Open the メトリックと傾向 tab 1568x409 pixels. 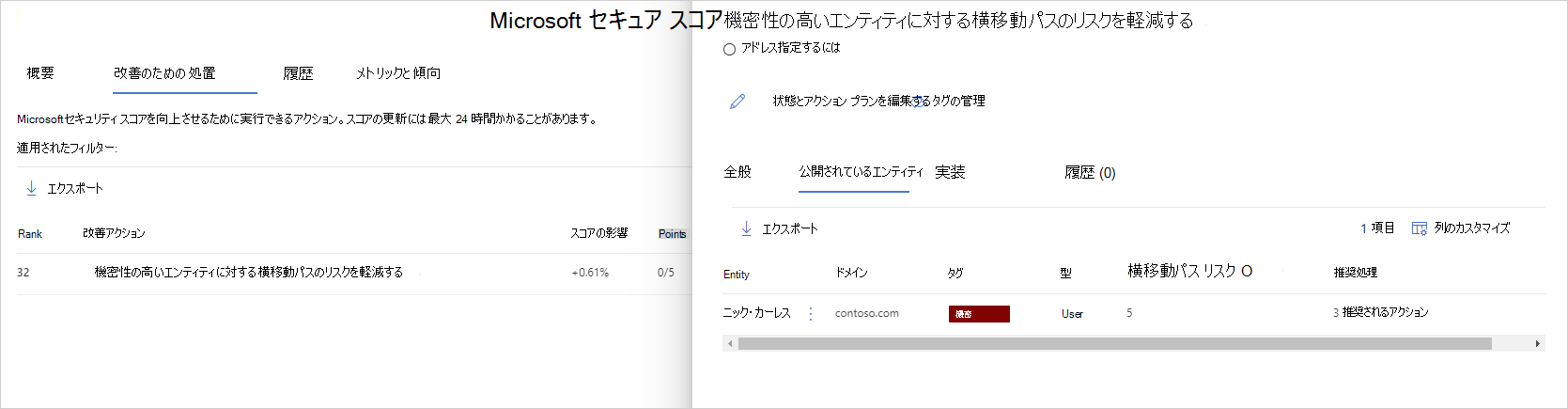click(x=398, y=73)
